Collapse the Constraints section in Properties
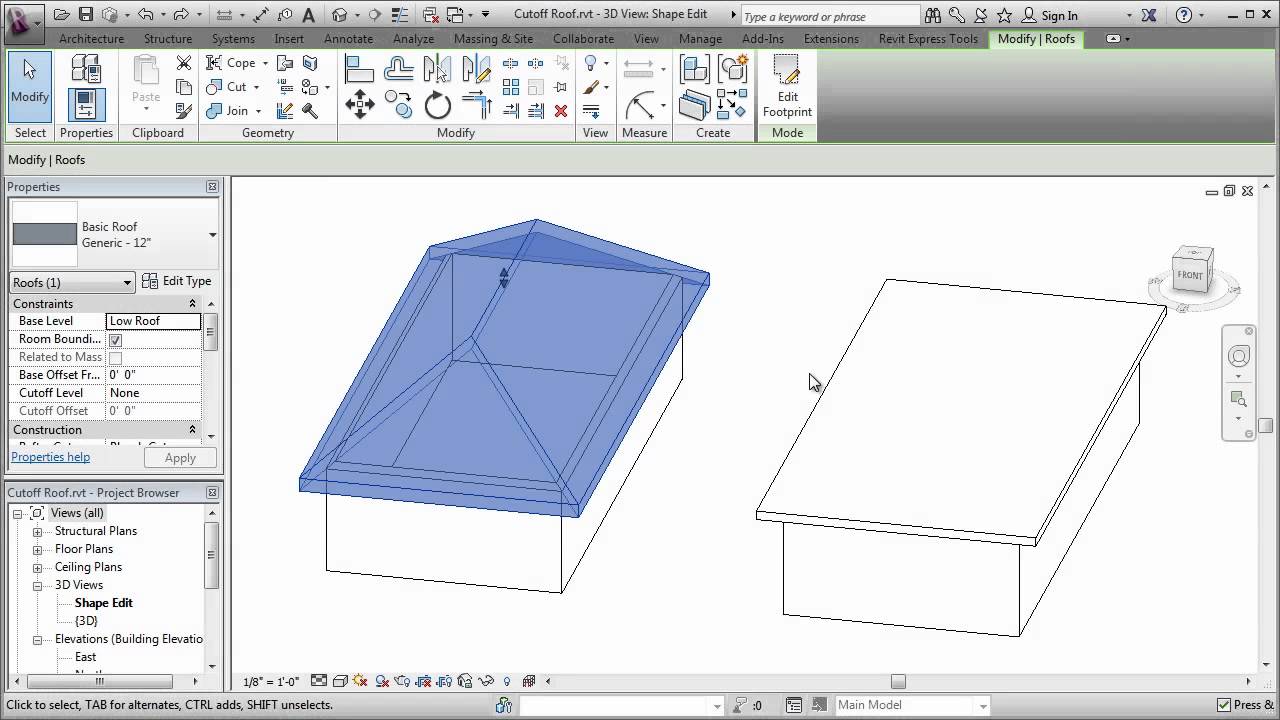This screenshot has height=720, width=1280. 193,303
